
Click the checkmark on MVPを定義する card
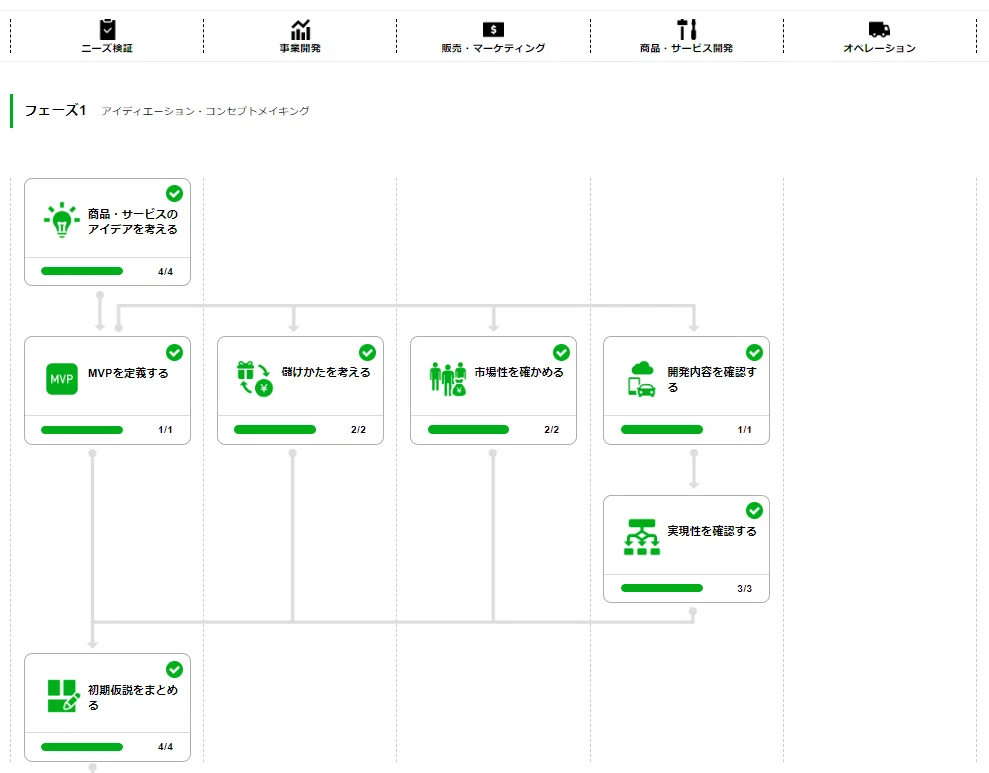(175, 352)
